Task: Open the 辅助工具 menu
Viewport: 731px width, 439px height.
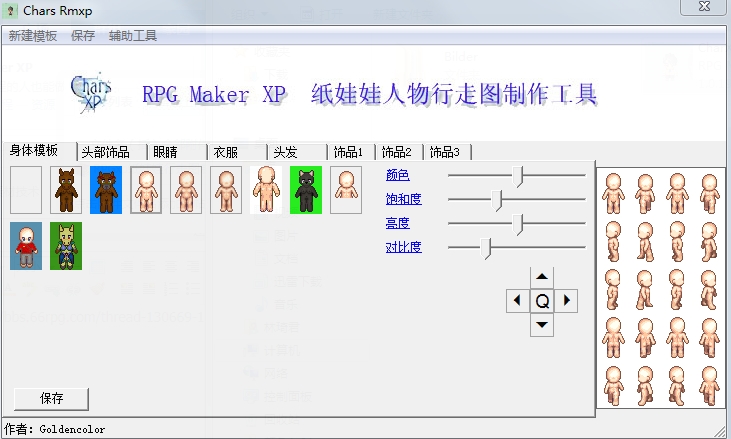Action: click(133, 36)
